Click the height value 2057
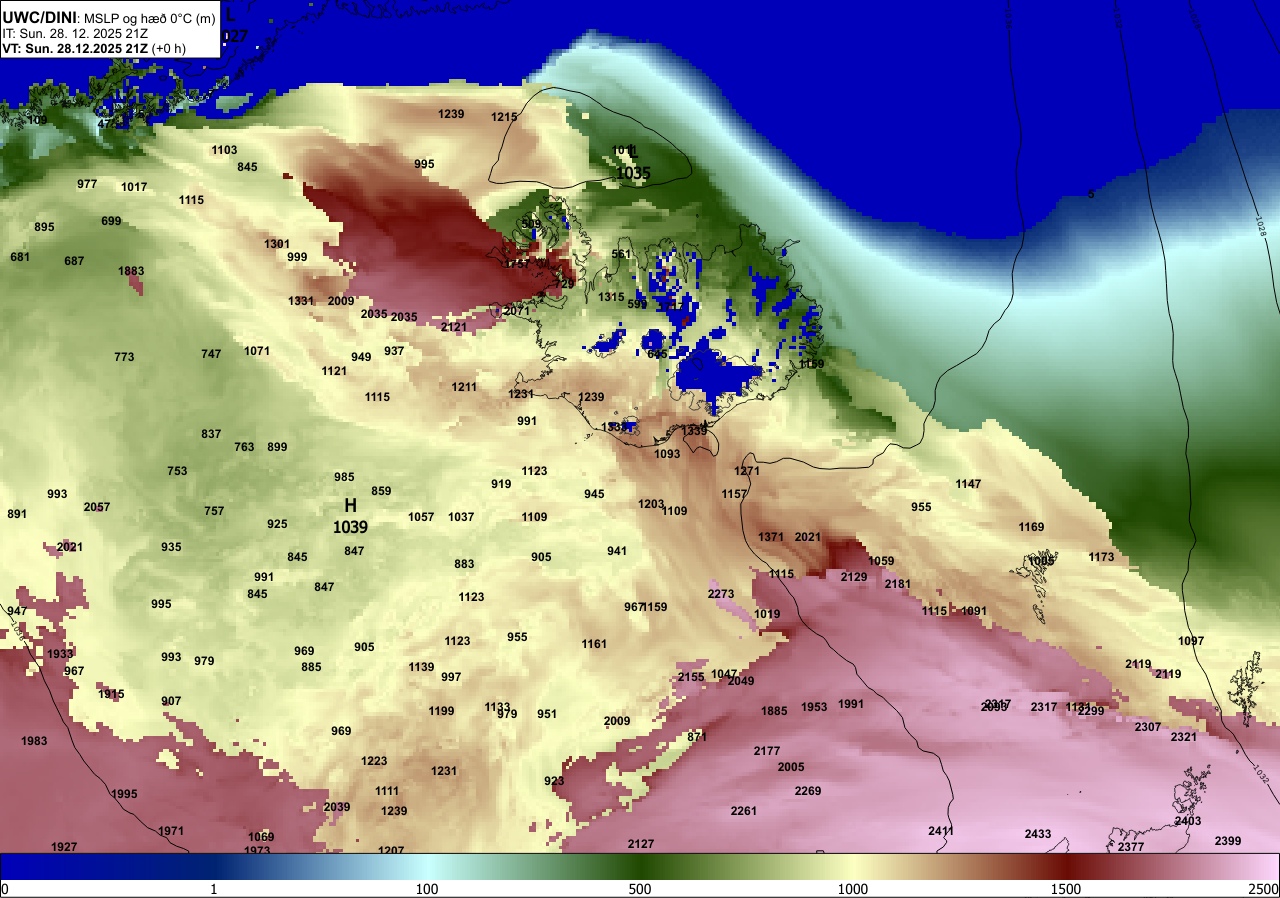The image size is (1280, 898). click(97, 507)
